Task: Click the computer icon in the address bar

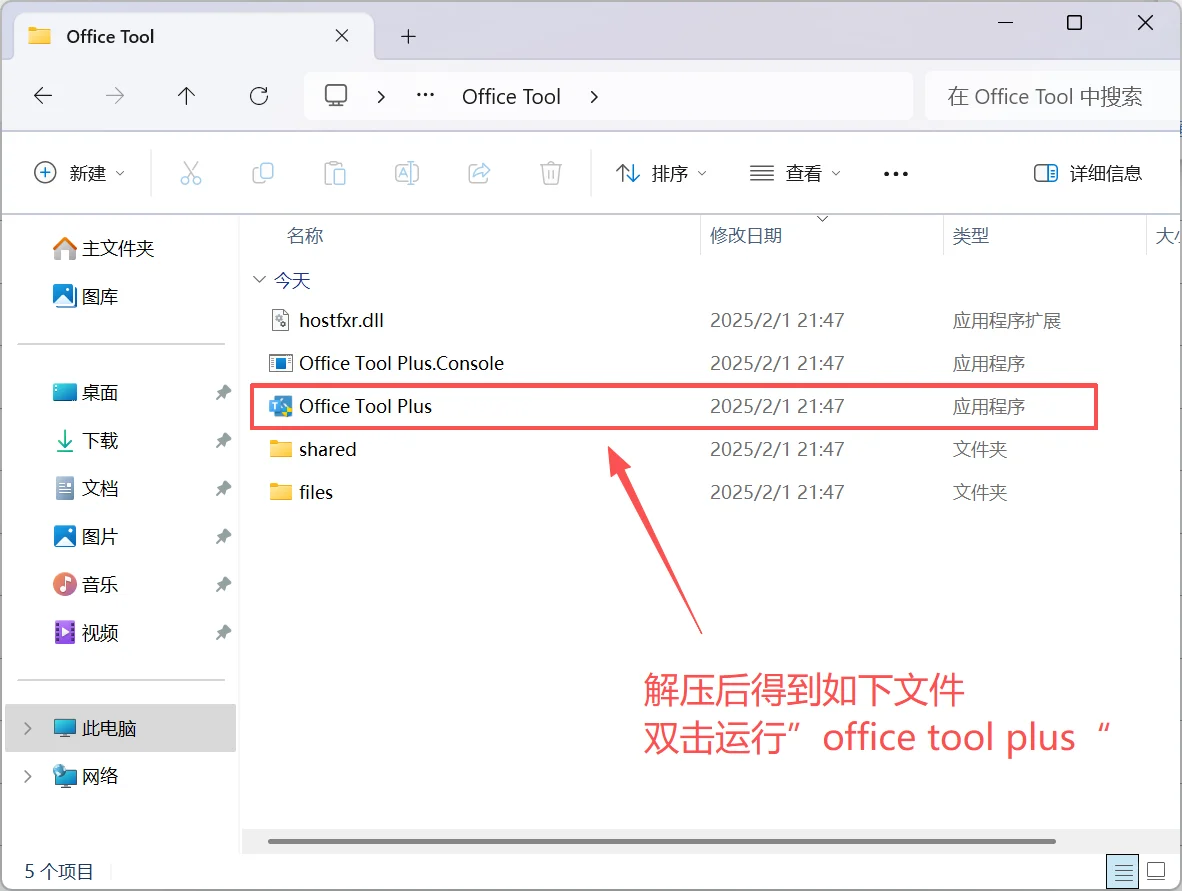Action: [336, 95]
